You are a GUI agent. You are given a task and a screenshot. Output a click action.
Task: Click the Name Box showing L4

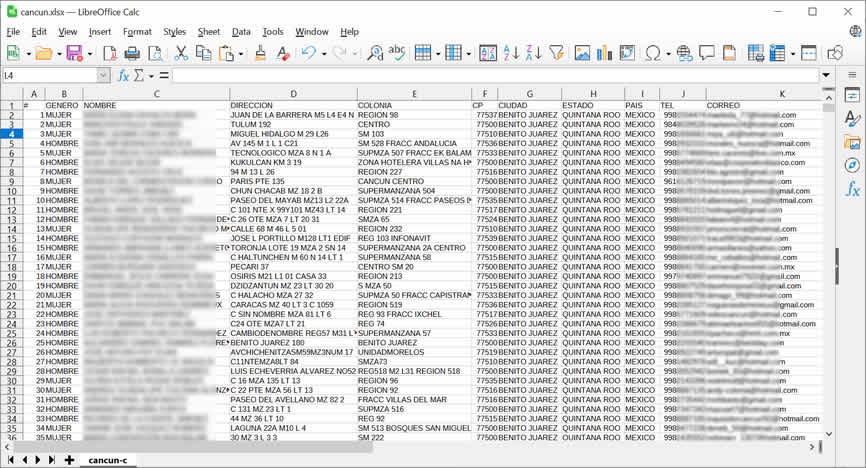click(x=50, y=75)
